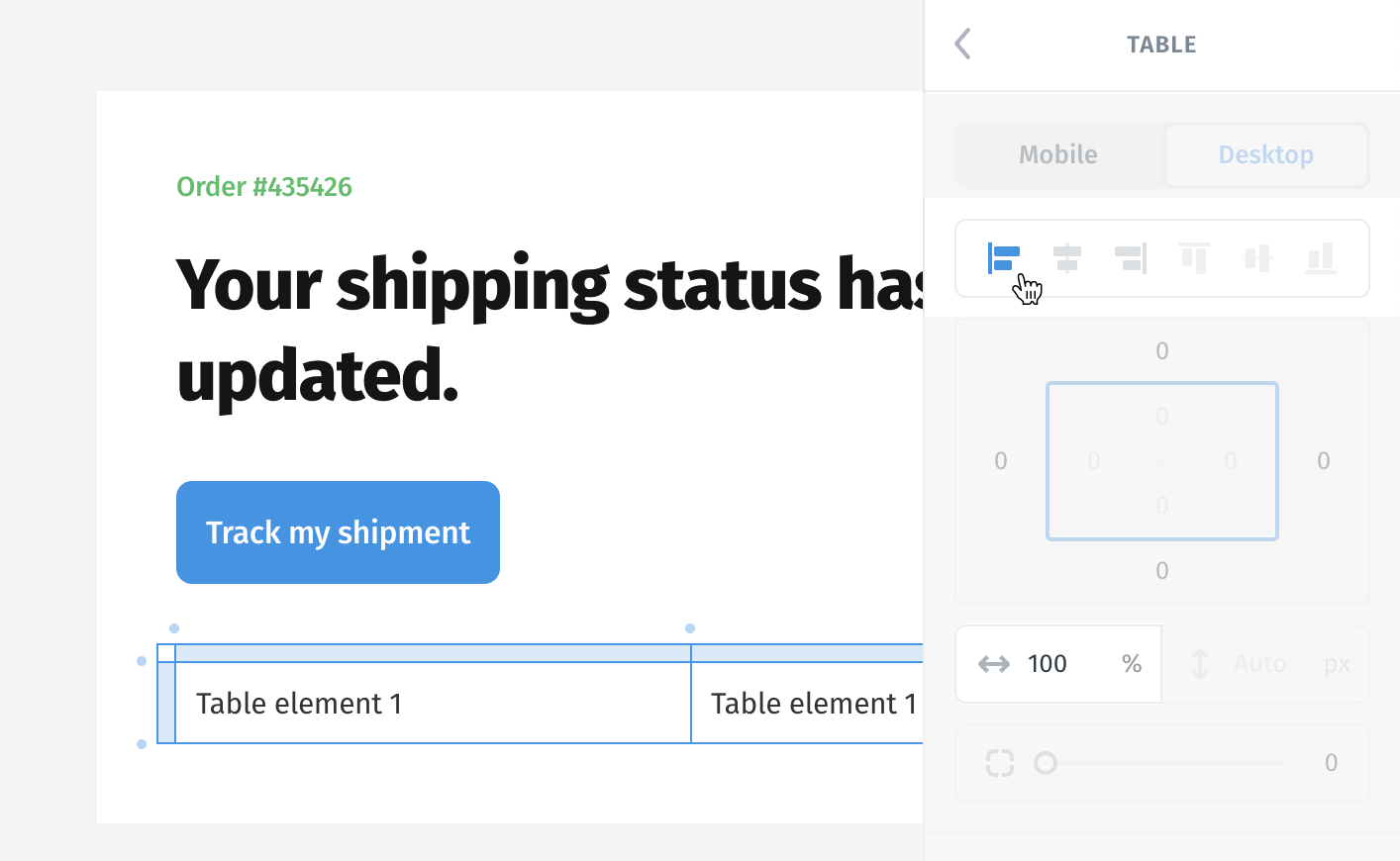Select the align bottom icon

click(1321, 258)
